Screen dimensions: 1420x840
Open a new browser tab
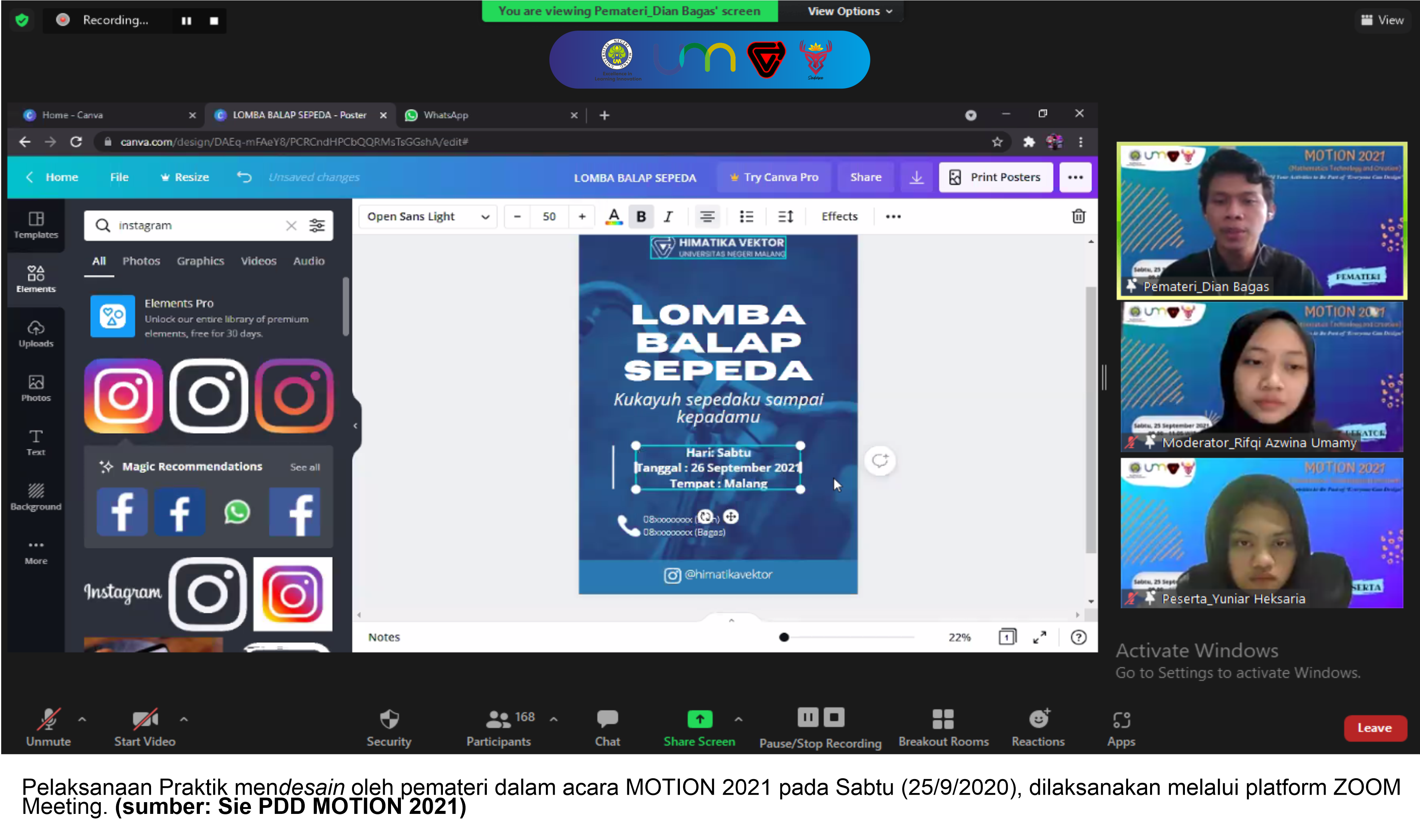[604, 115]
